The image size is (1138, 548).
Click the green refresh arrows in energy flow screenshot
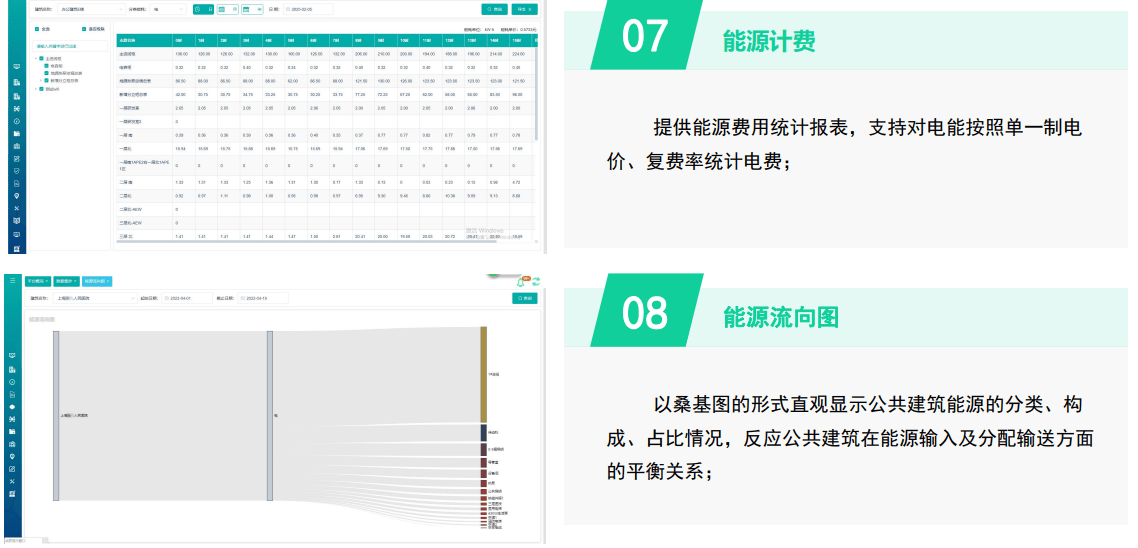(x=536, y=282)
